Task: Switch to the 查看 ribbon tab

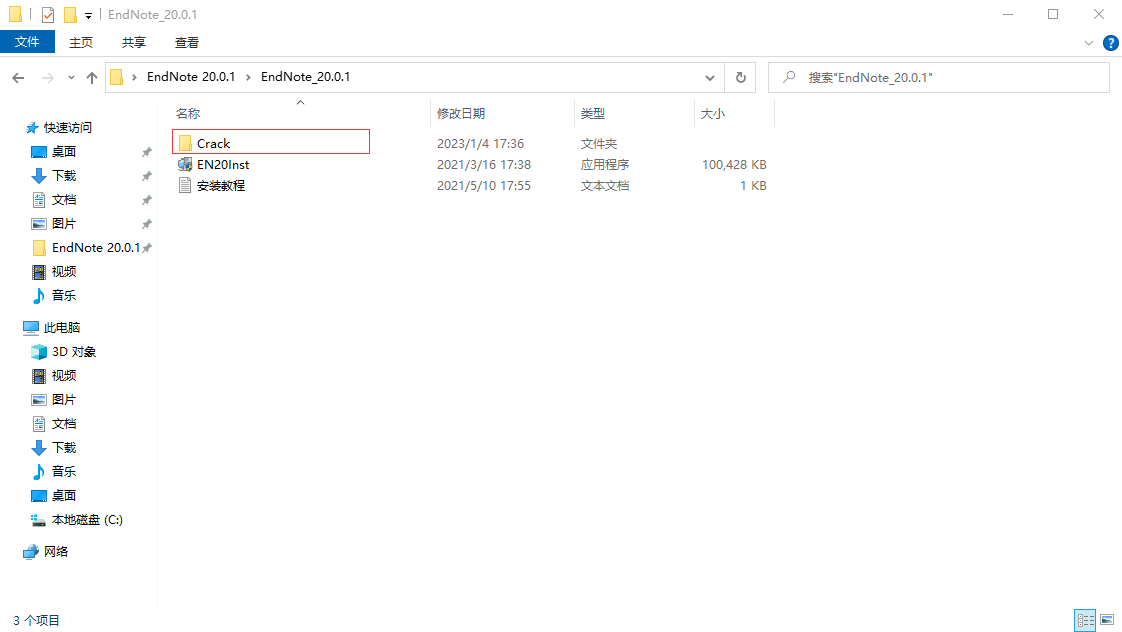Action: (x=187, y=43)
